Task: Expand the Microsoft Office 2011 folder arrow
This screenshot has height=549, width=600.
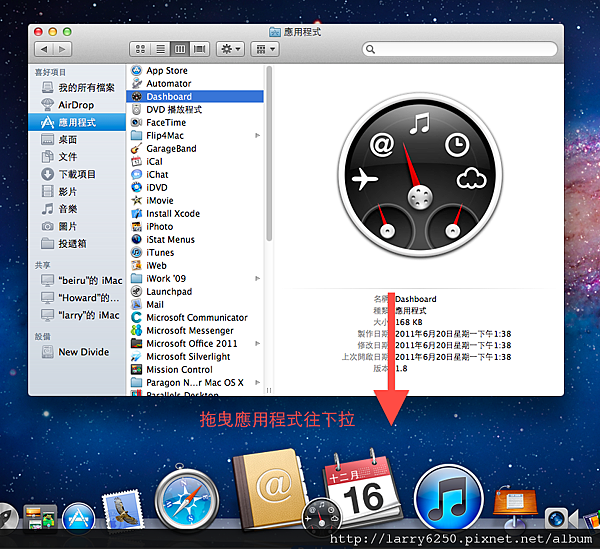Action: (258, 344)
